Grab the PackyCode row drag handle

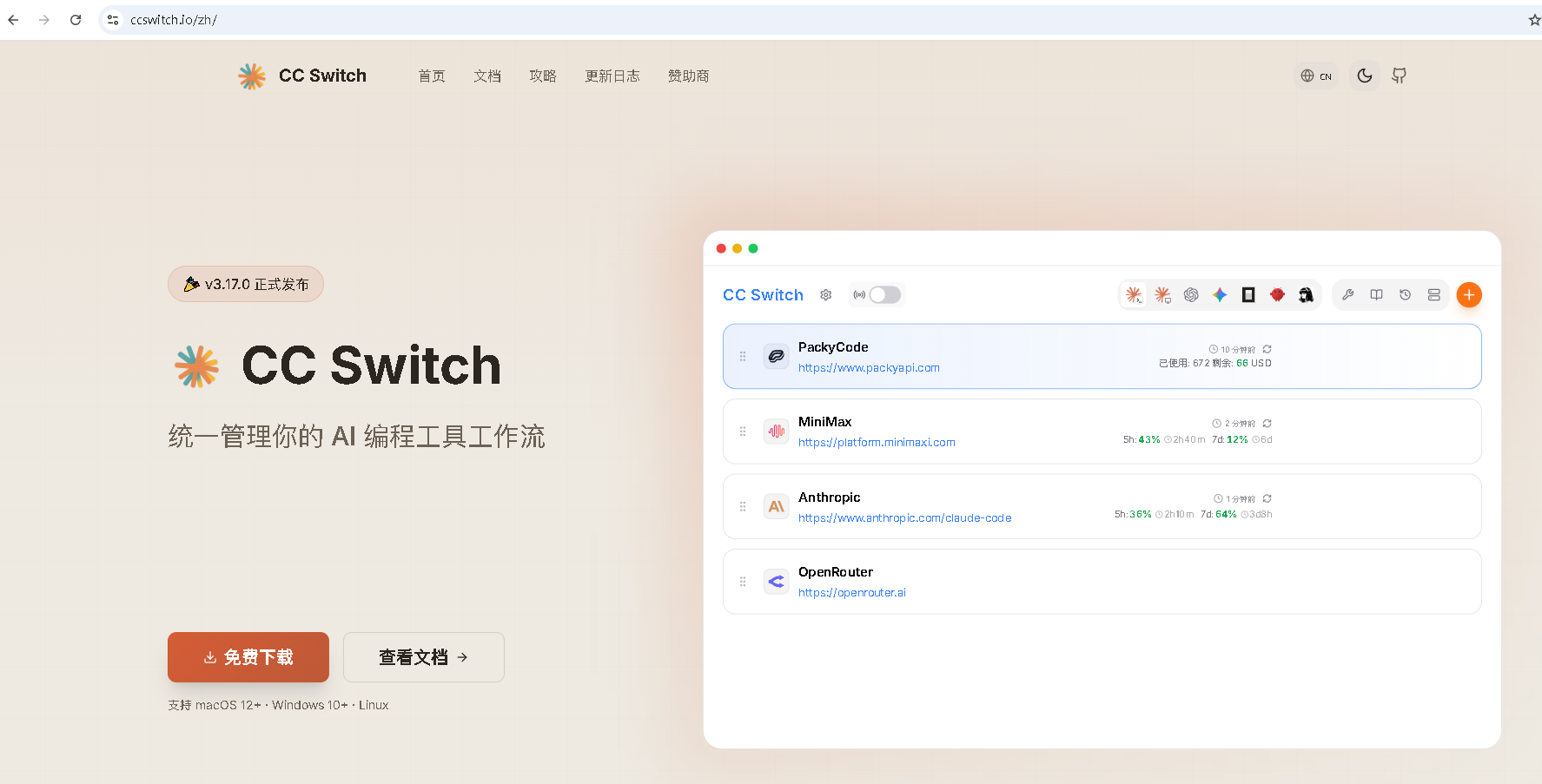[743, 356]
